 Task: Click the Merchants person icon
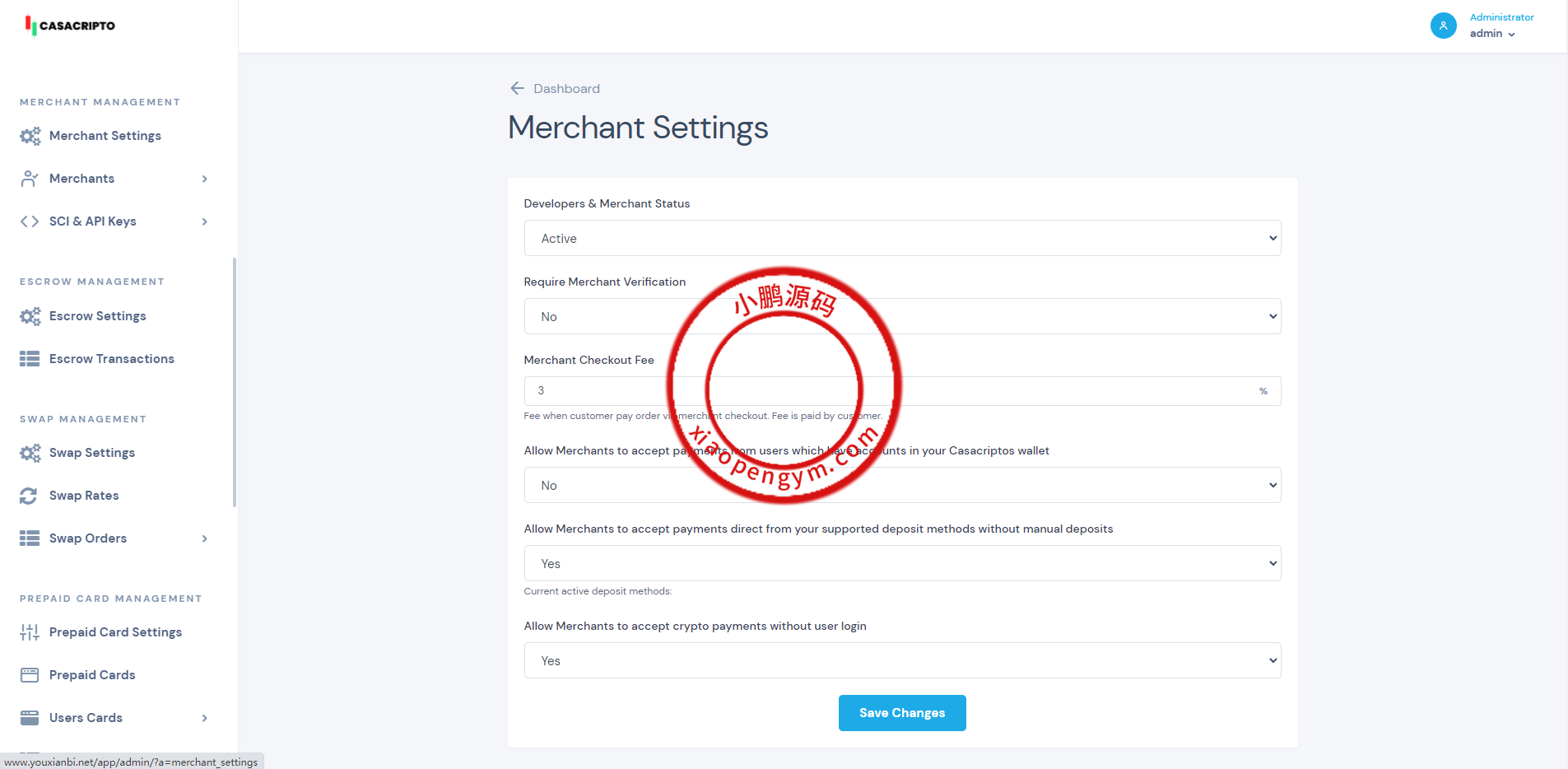point(30,179)
